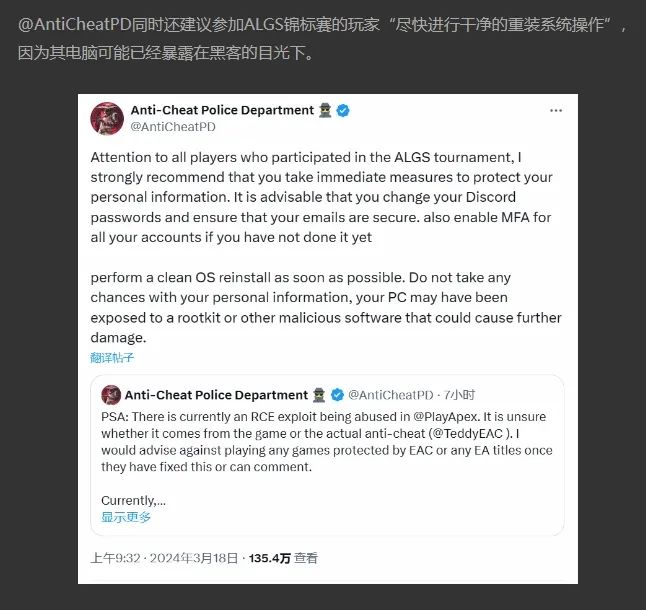Open the @TeddyEAC mention in quoted tweet
Image resolution: width=646 pixels, height=610 pixels.
(x=467, y=434)
